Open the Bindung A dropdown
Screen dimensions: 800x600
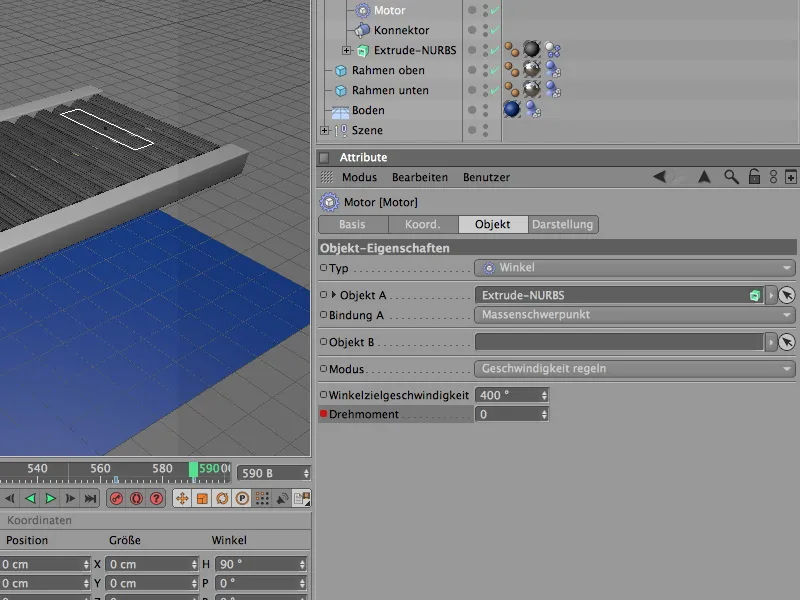click(x=634, y=315)
